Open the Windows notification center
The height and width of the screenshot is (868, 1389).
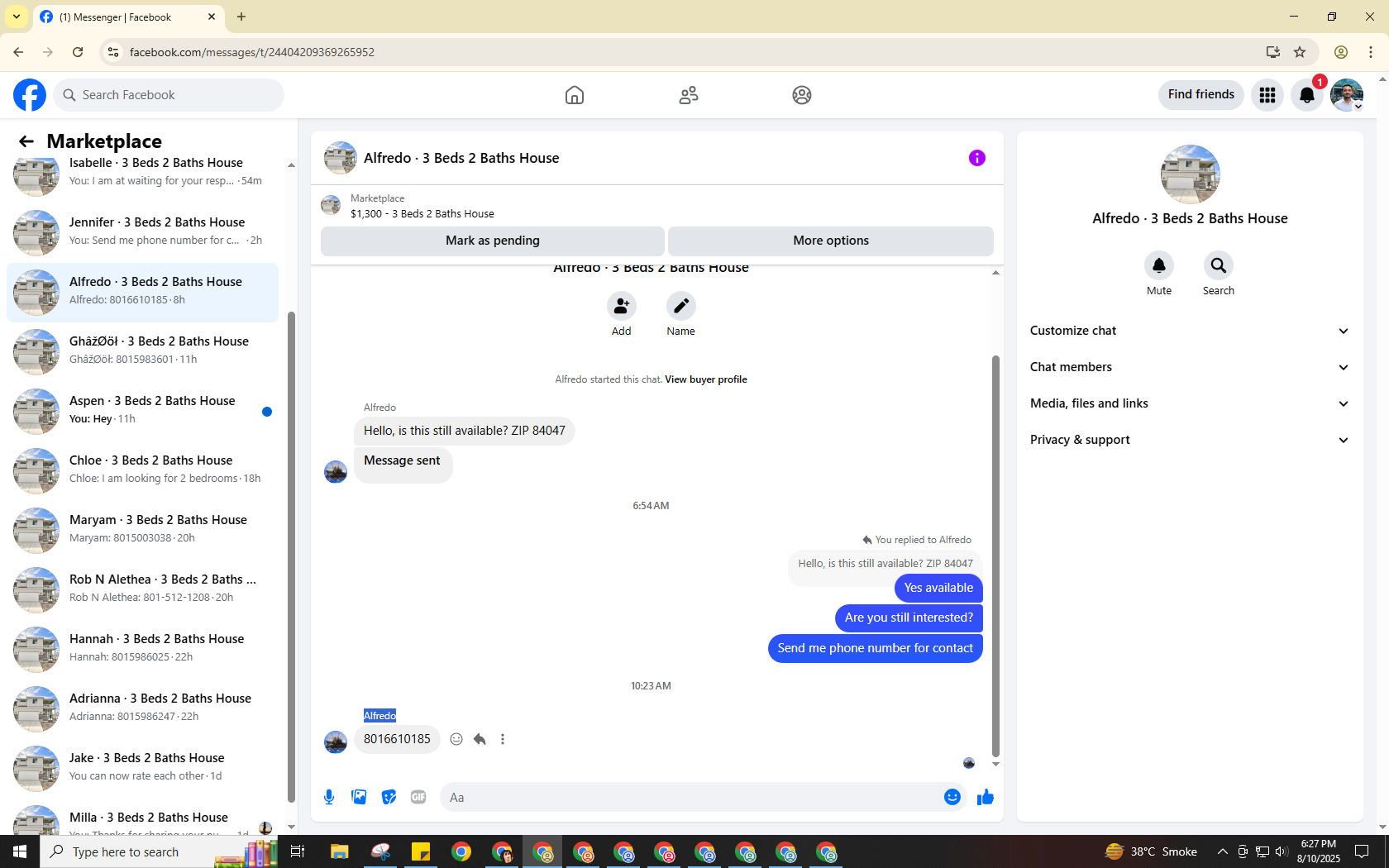pos(1362,851)
